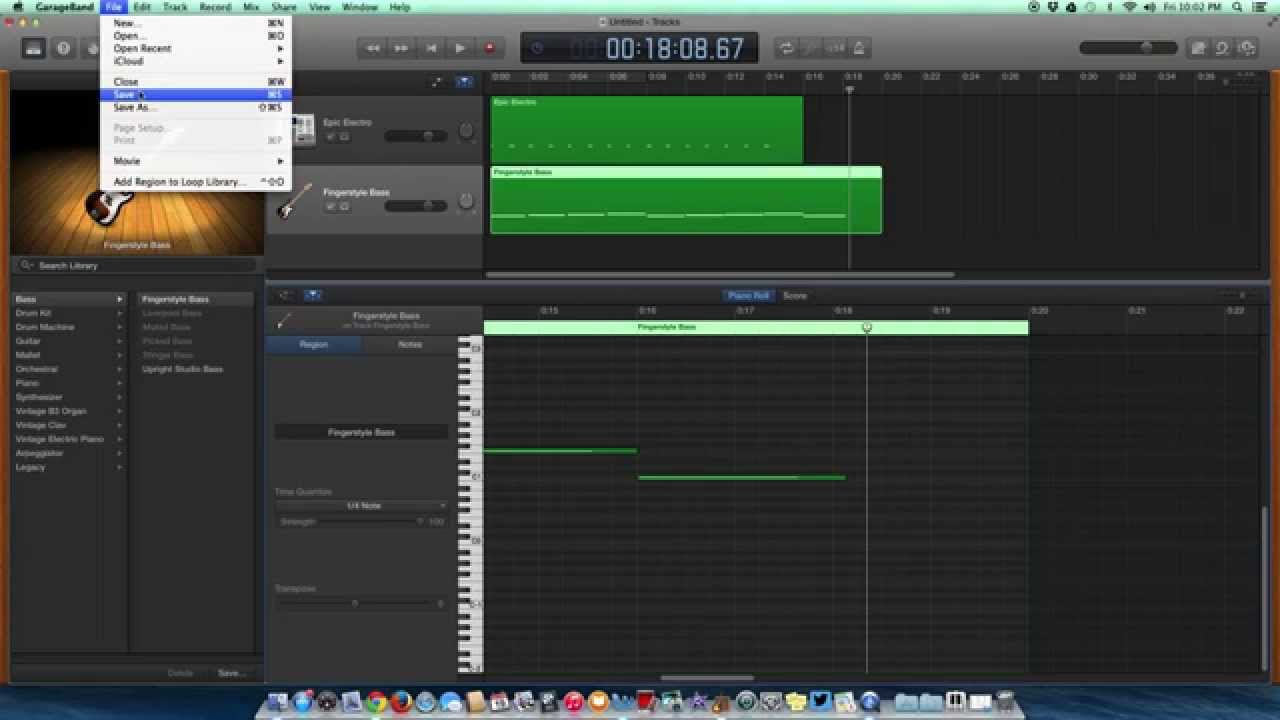
Task: Select the Fingerstyle Bass track guitar icon
Action: [x=294, y=200]
